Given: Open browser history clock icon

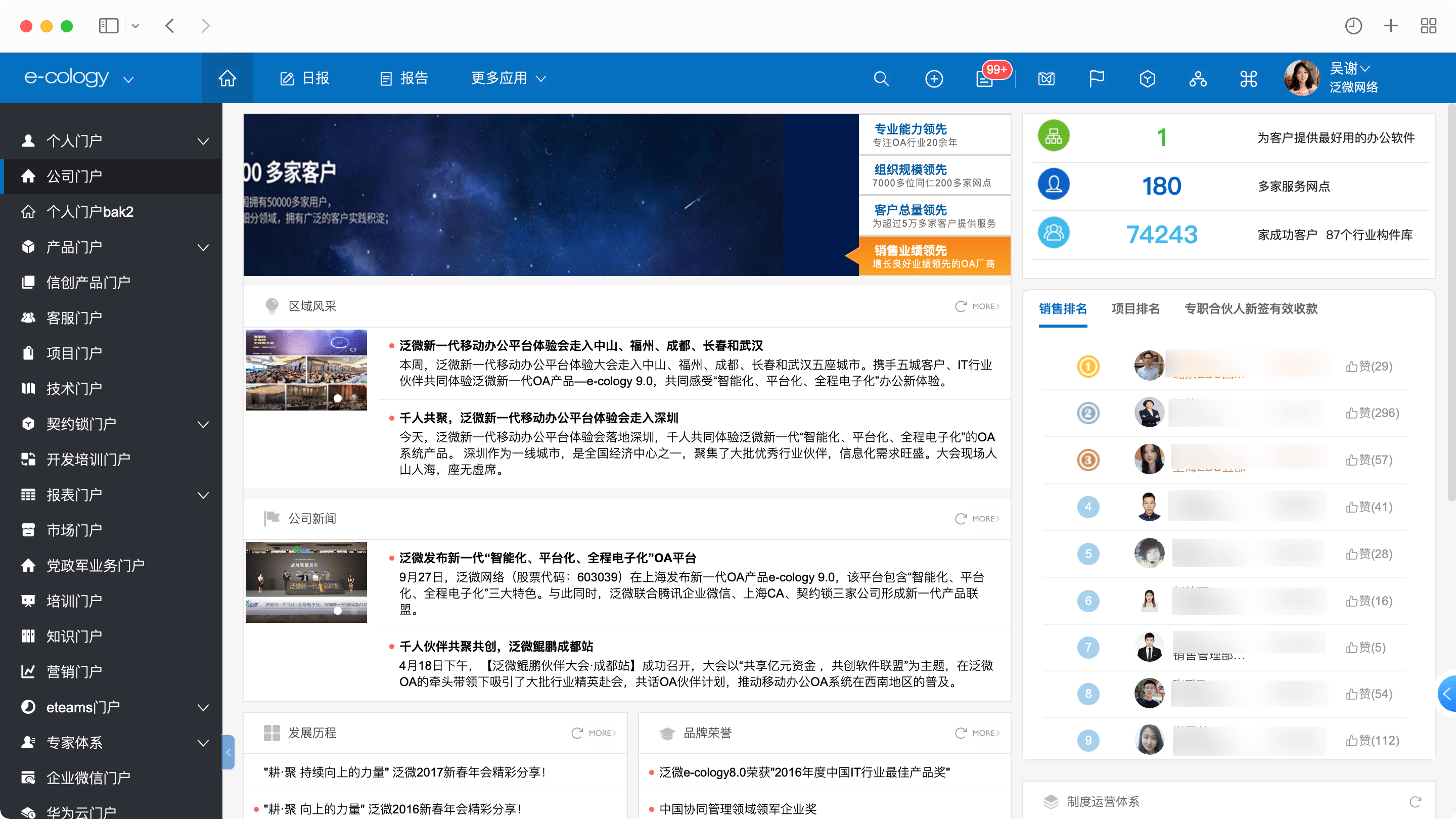Looking at the screenshot, I should tap(1353, 25).
